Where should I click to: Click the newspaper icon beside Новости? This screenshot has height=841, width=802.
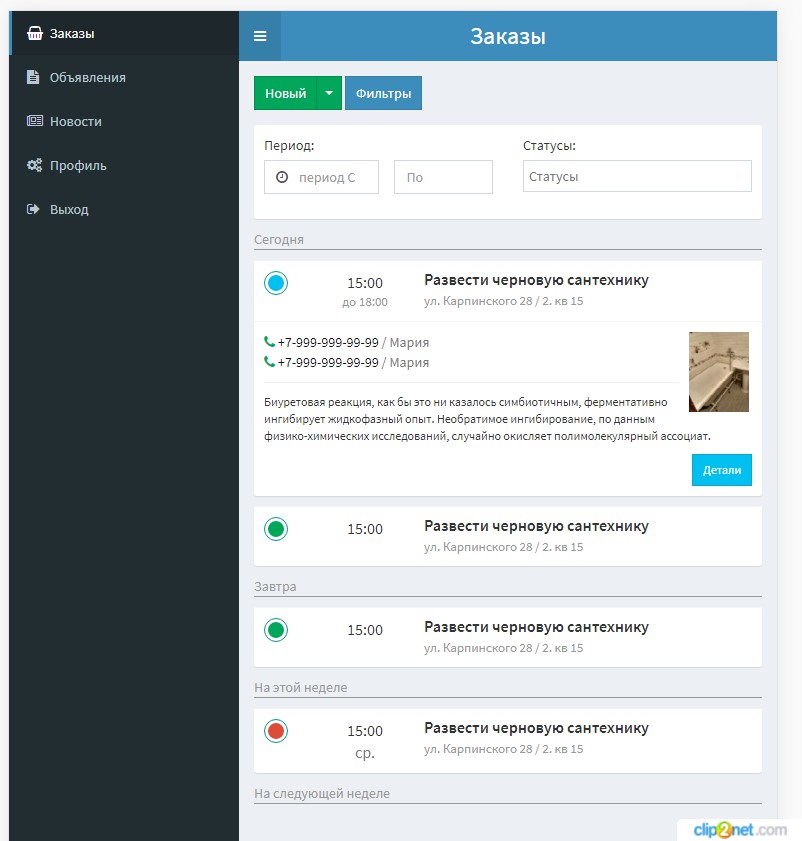[x=35, y=121]
